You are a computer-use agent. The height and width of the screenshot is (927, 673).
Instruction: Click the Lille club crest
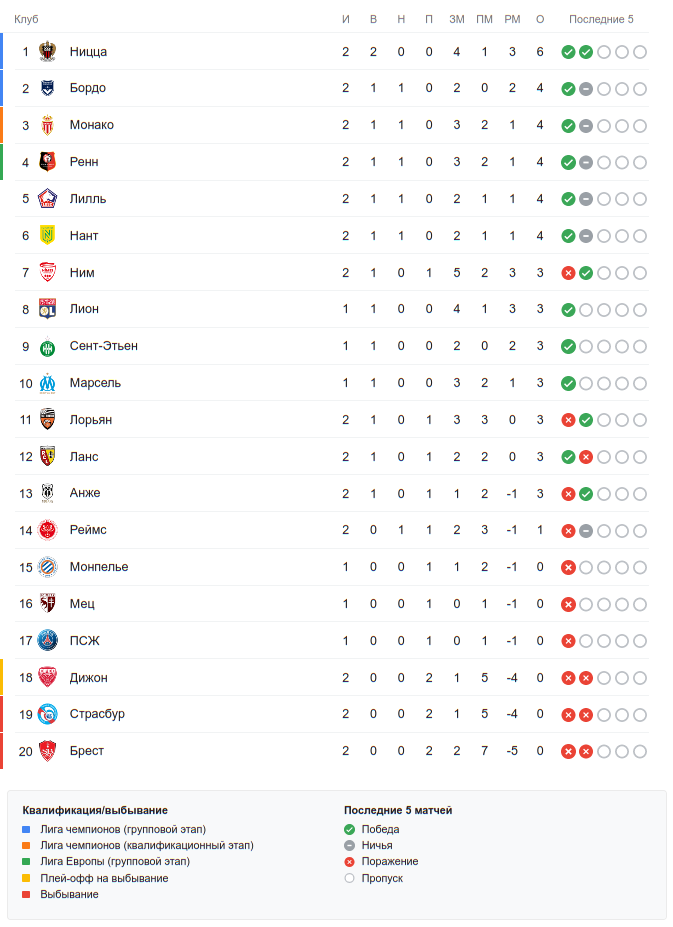(x=47, y=199)
